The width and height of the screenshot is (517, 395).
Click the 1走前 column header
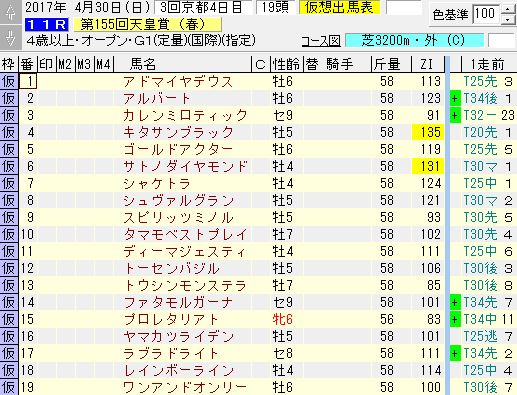[x=489, y=64]
